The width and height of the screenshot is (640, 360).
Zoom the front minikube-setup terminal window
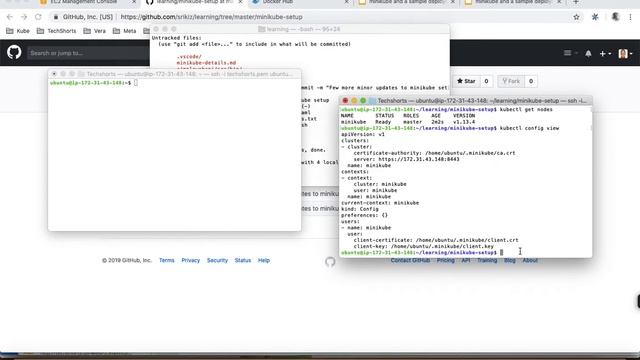363,100
